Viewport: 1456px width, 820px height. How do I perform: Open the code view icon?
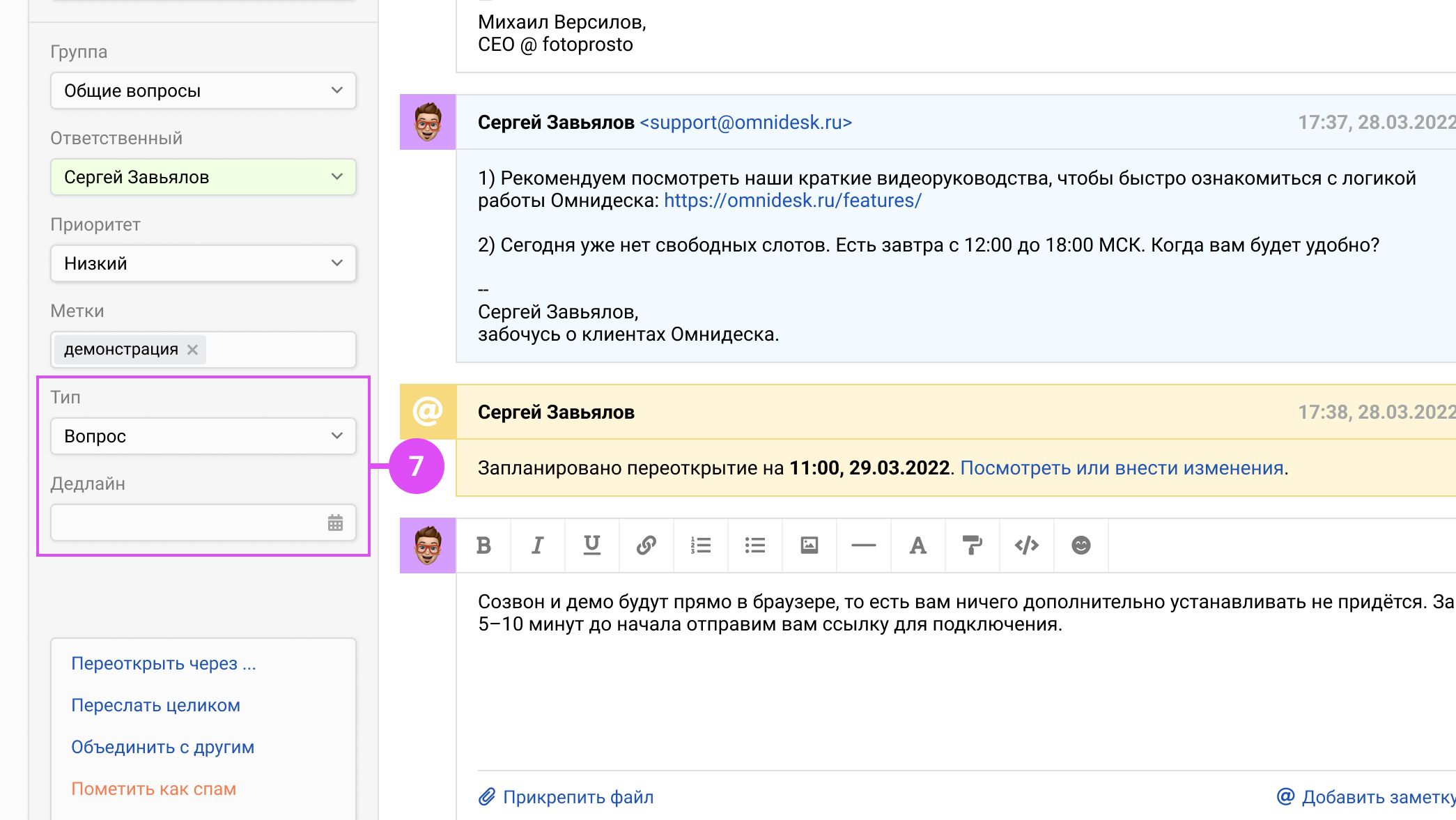pyautogui.click(x=1026, y=546)
